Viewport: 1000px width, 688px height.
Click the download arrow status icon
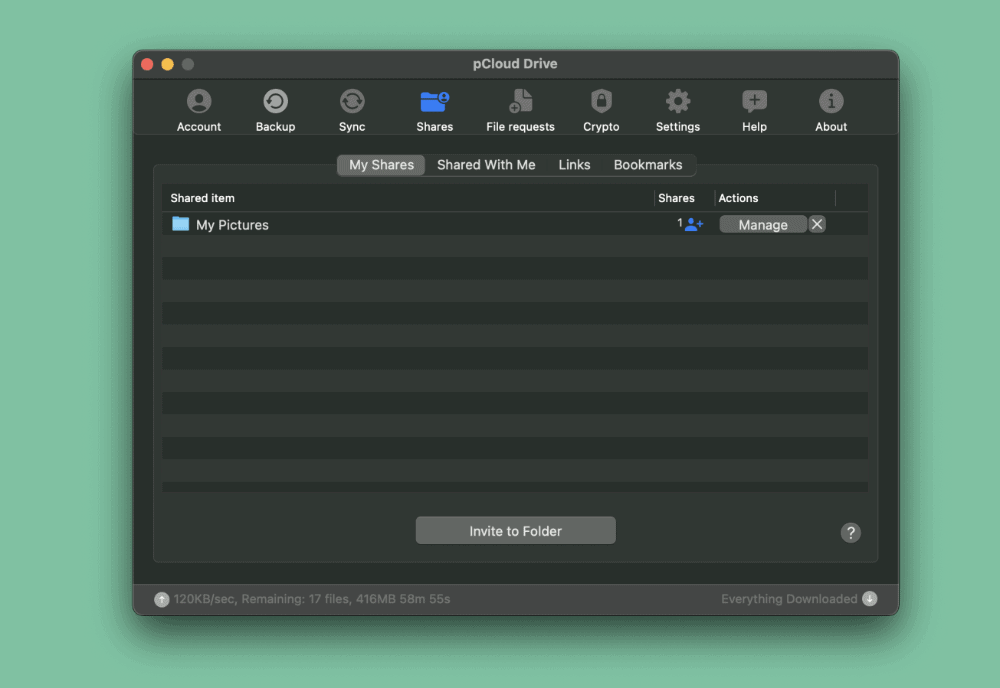coord(869,598)
